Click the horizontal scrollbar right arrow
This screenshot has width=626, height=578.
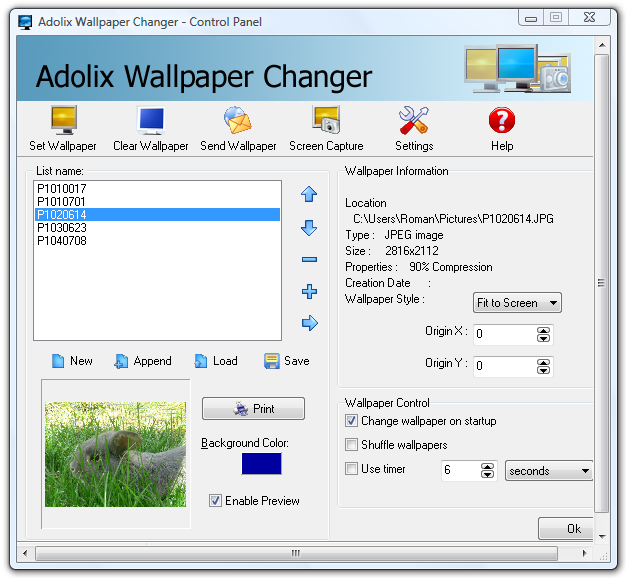584,553
